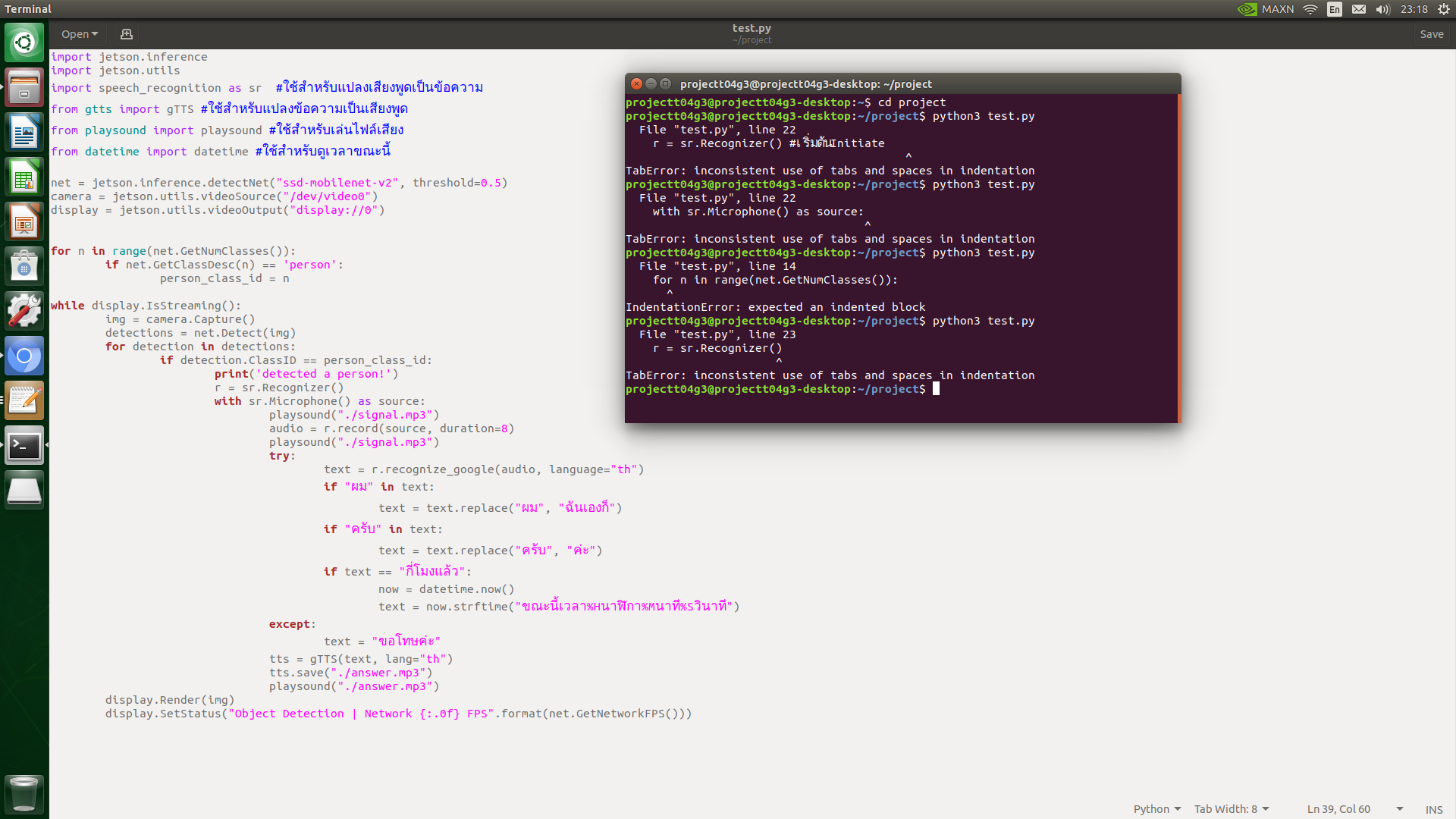Open Ubuntu Software Center from the launcher
1456x819 pixels.
pos(24,265)
